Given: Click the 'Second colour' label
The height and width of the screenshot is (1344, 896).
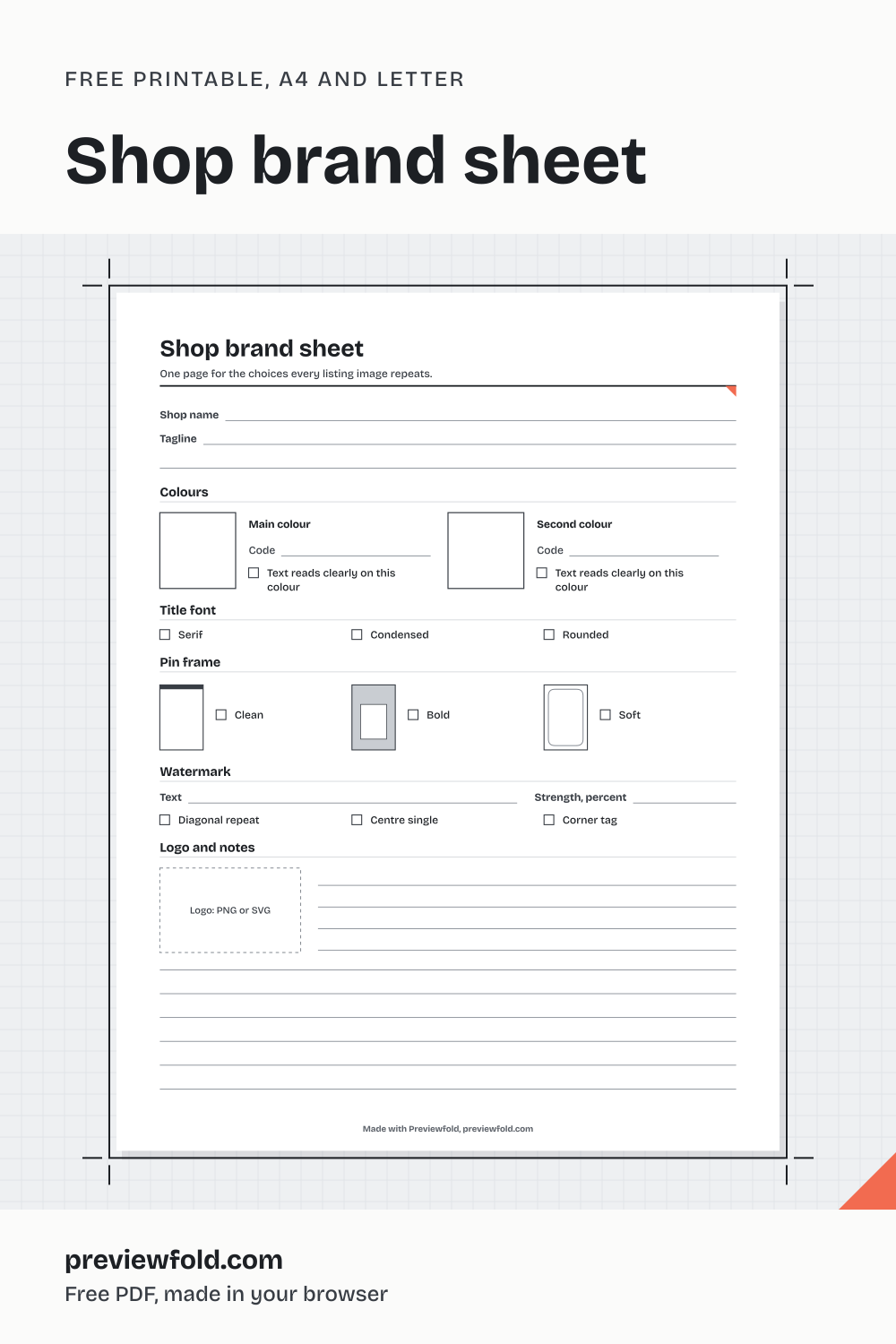Looking at the screenshot, I should tap(574, 524).
